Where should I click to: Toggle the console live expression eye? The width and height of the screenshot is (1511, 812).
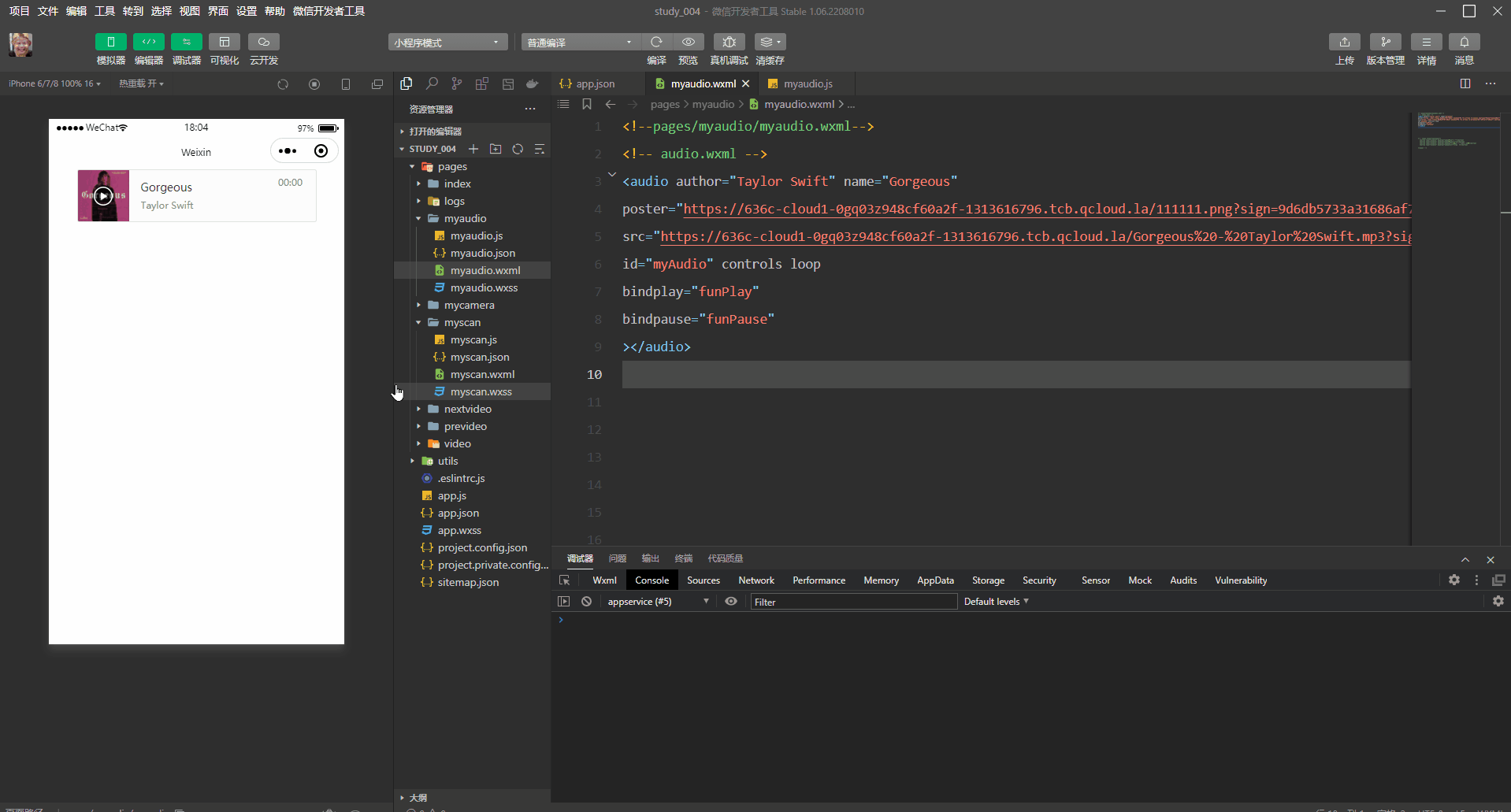click(x=731, y=602)
